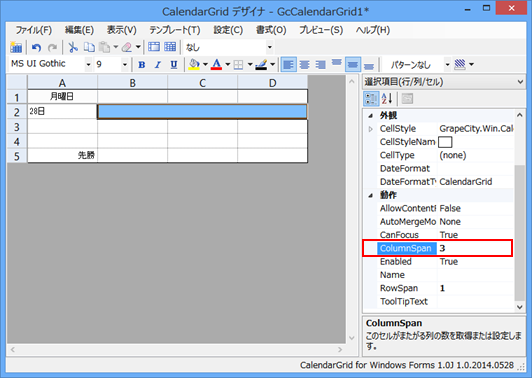Select the 月曜日 cell
532x378 pixels.
[x=62, y=97]
